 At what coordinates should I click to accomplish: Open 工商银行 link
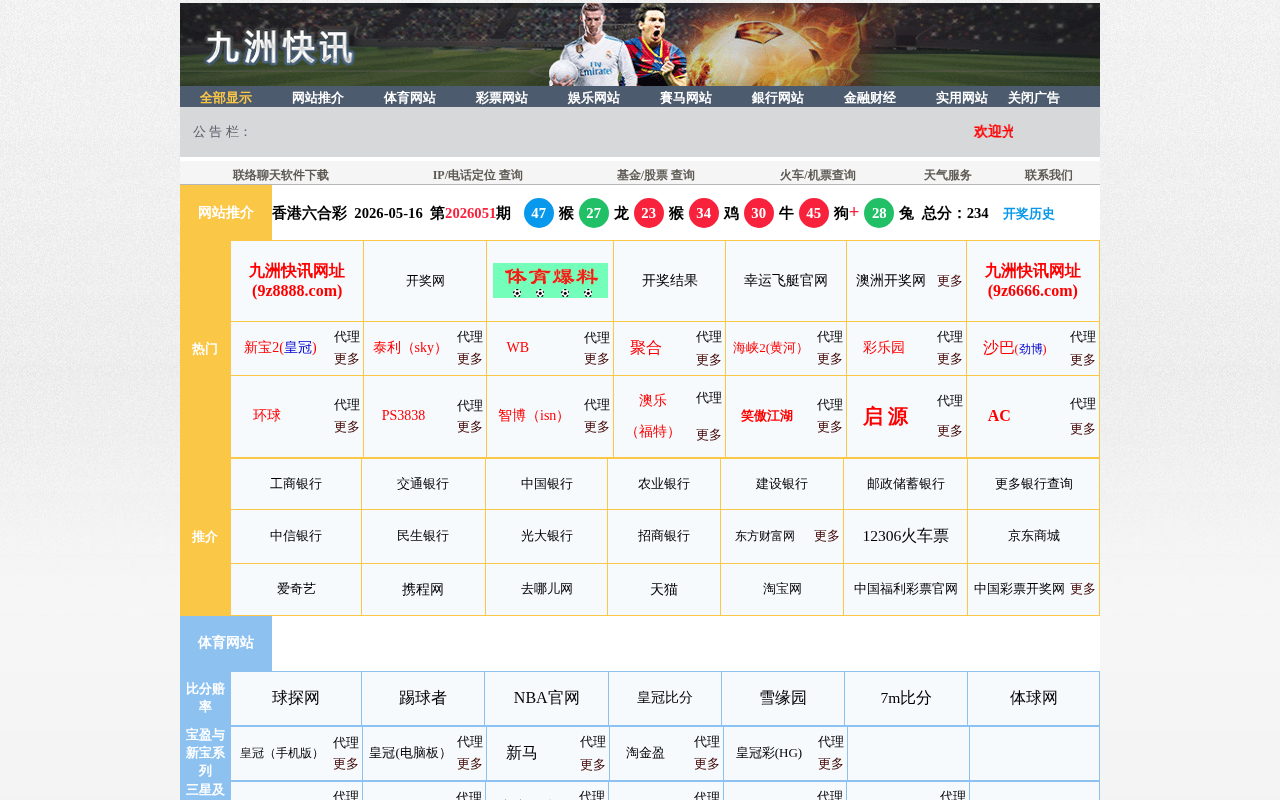click(296, 484)
